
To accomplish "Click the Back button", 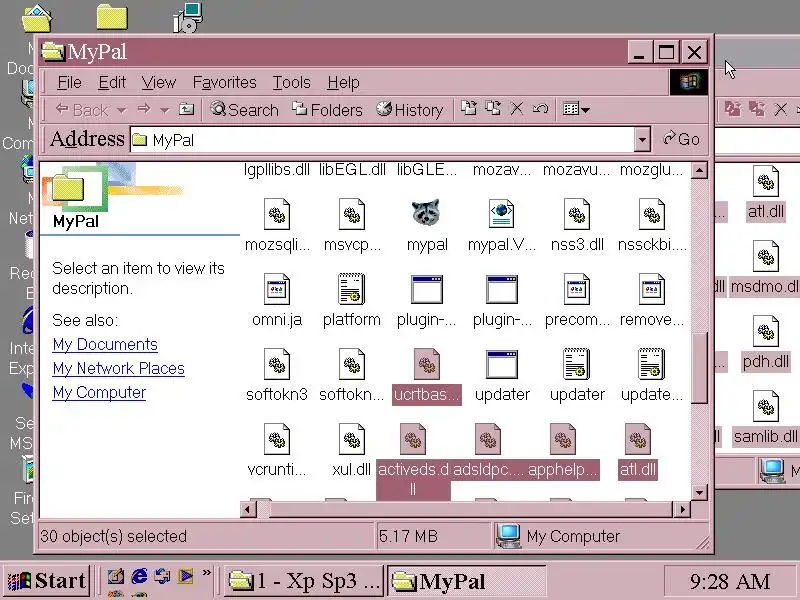I will pyautogui.click(x=82, y=110).
